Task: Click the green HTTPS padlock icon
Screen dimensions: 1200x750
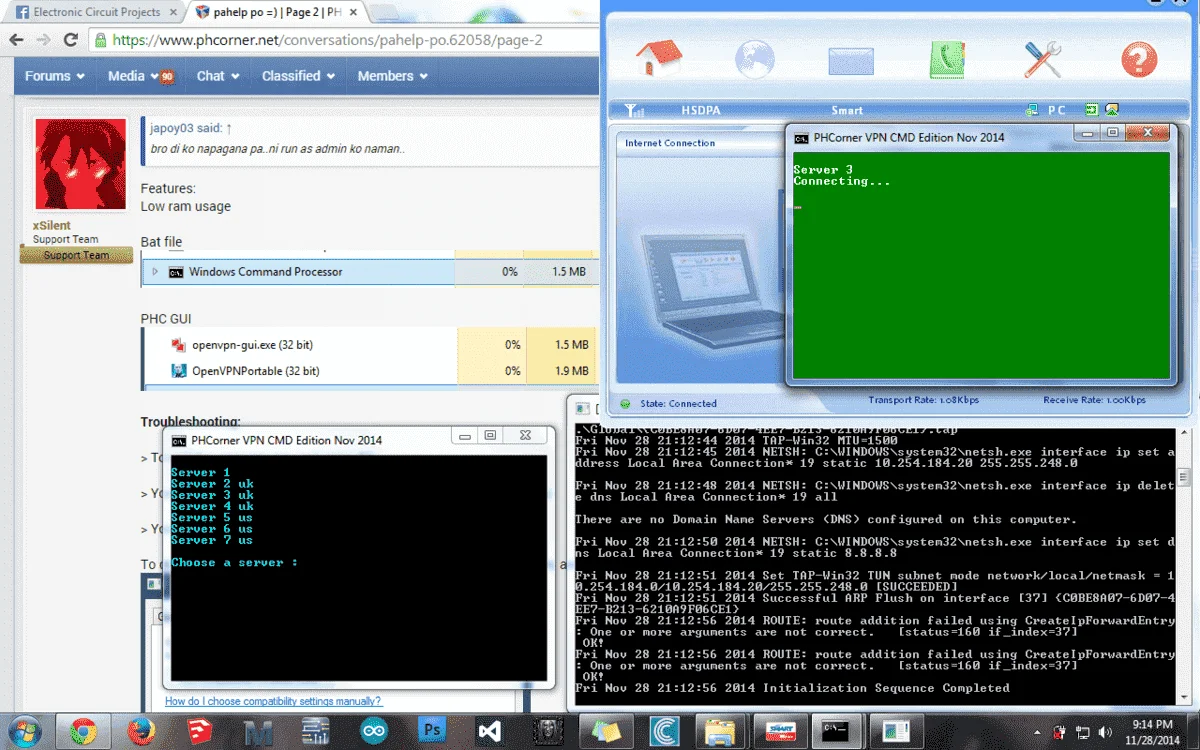Action: [x=101, y=40]
